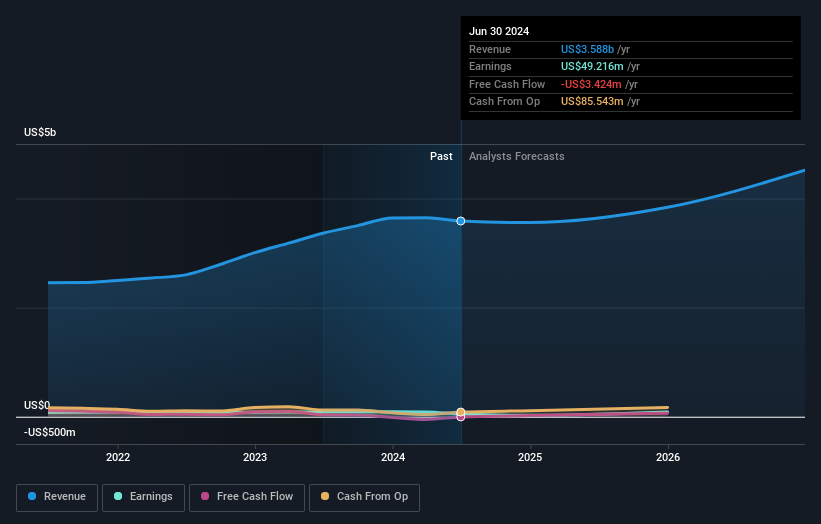821x524 pixels.
Task: Click the -US$3.424m free cash flow value
Action: pos(591,84)
